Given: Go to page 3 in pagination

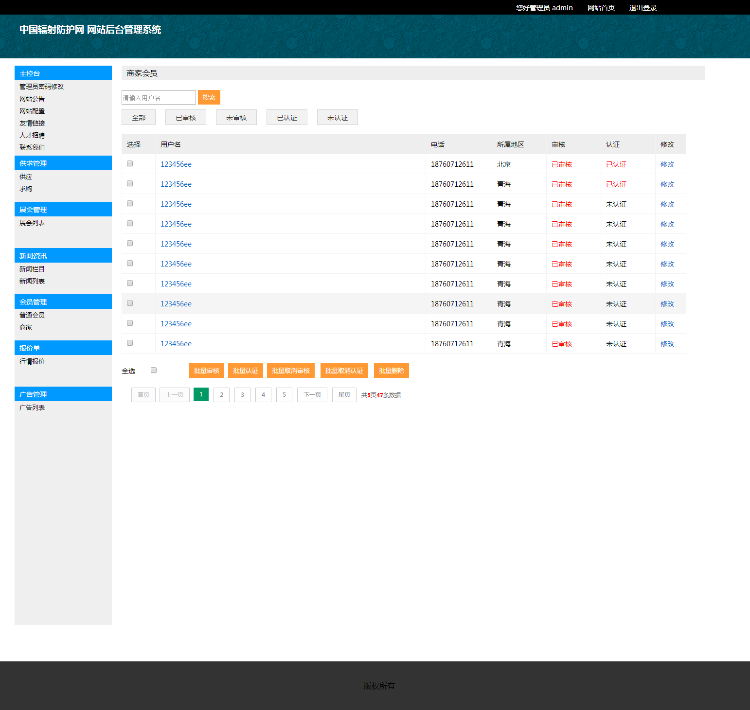Looking at the screenshot, I should tap(242, 395).
